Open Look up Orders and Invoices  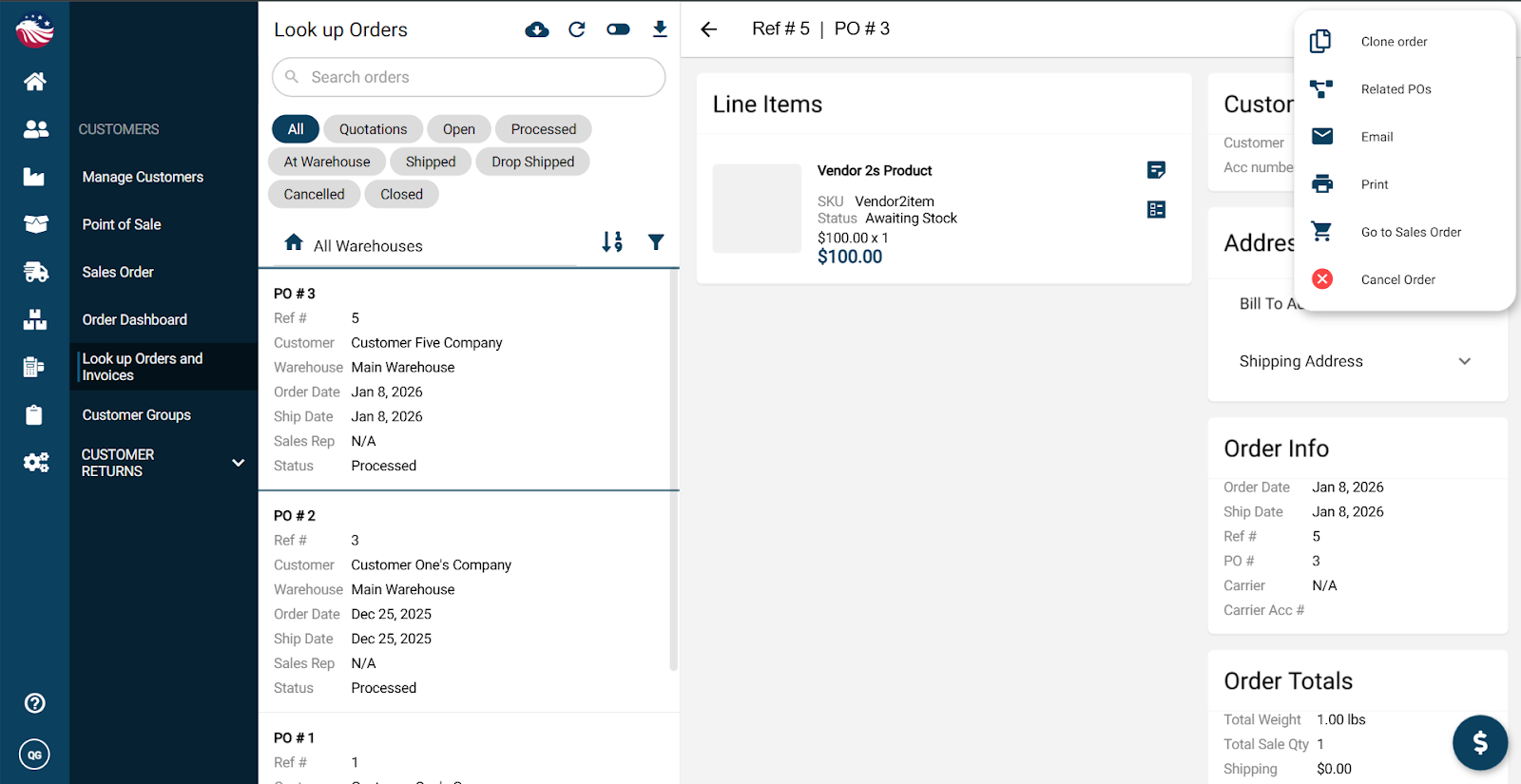(164, 367)
